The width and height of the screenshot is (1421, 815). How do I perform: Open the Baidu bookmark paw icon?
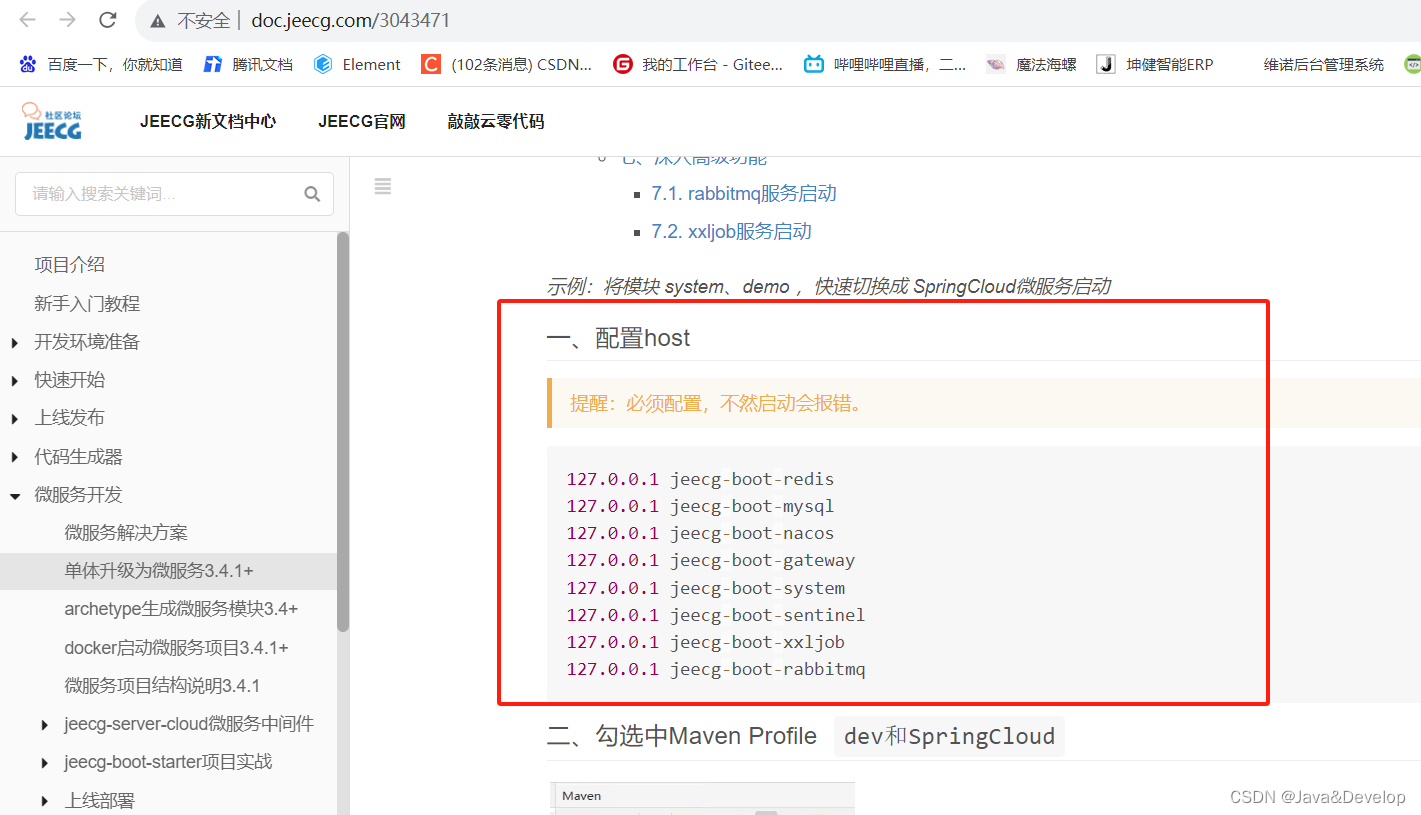(28, 64)
